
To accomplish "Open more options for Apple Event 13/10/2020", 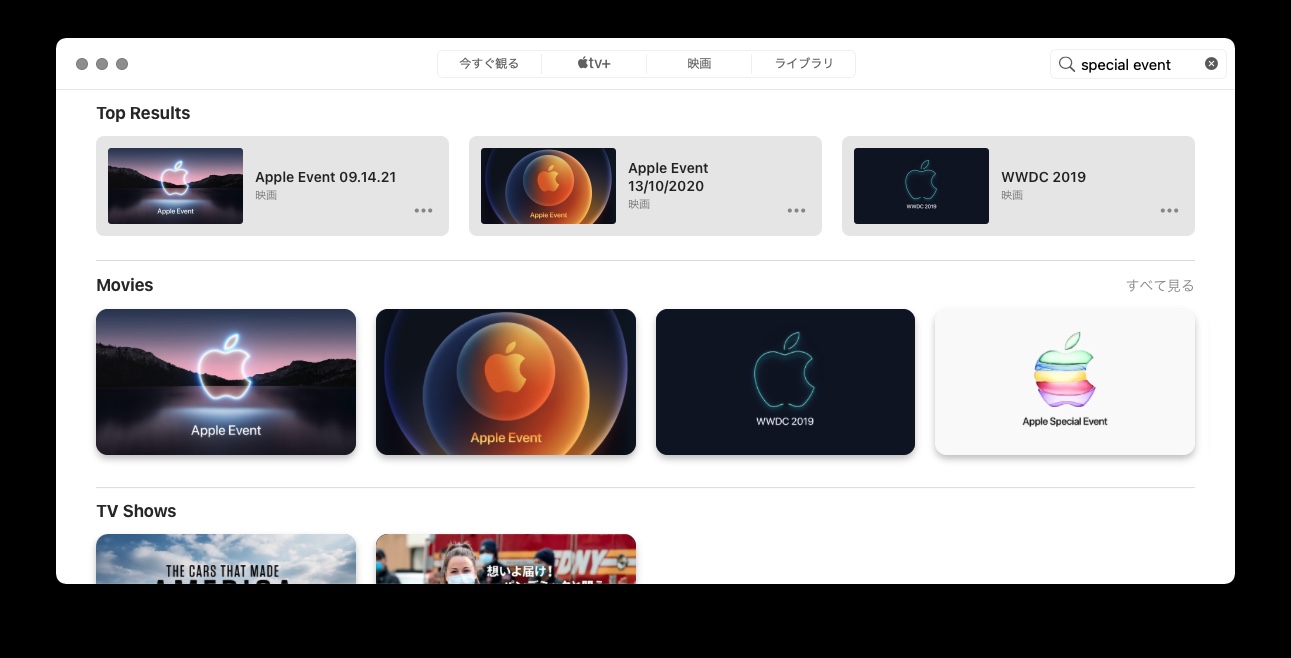I will [796, 211].
